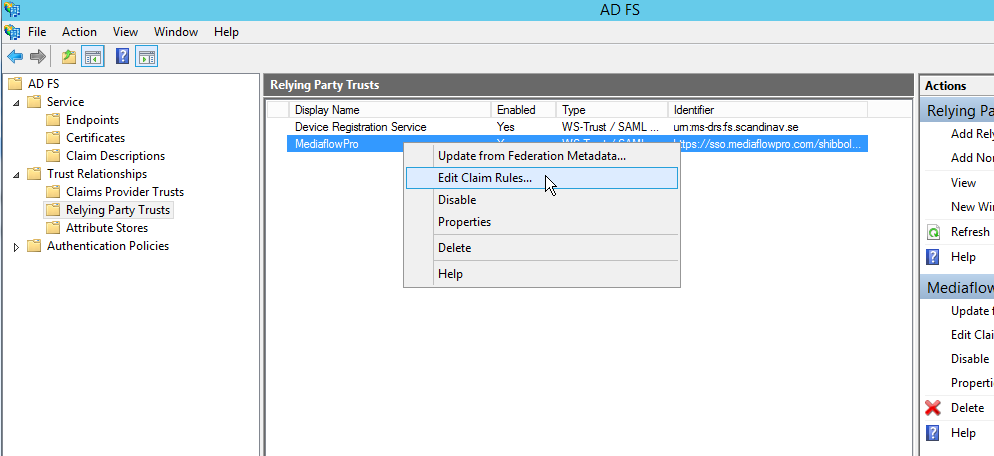This screenshot has width=994, height=456.
Task: Click the Up one level folder icon
Action: point(69,57)
